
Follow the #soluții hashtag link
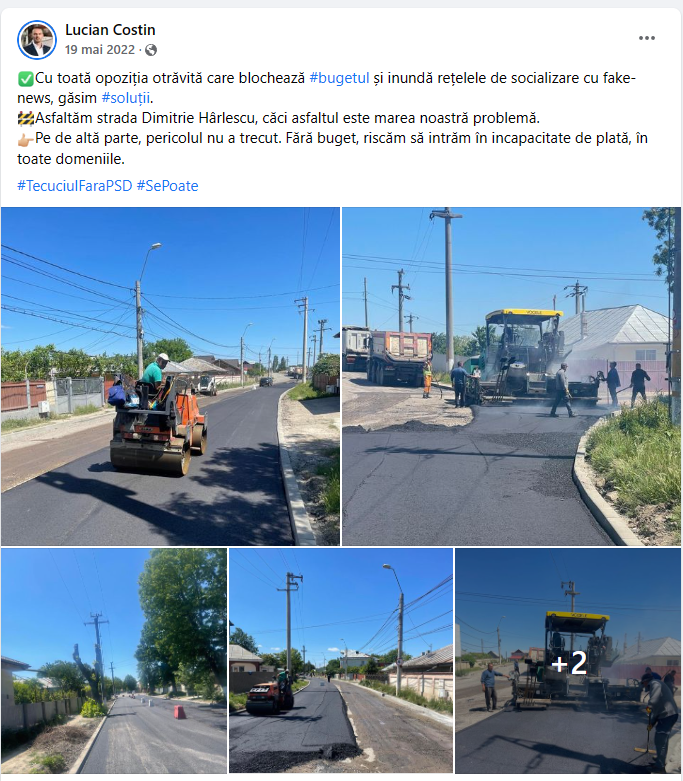point(126,98)
